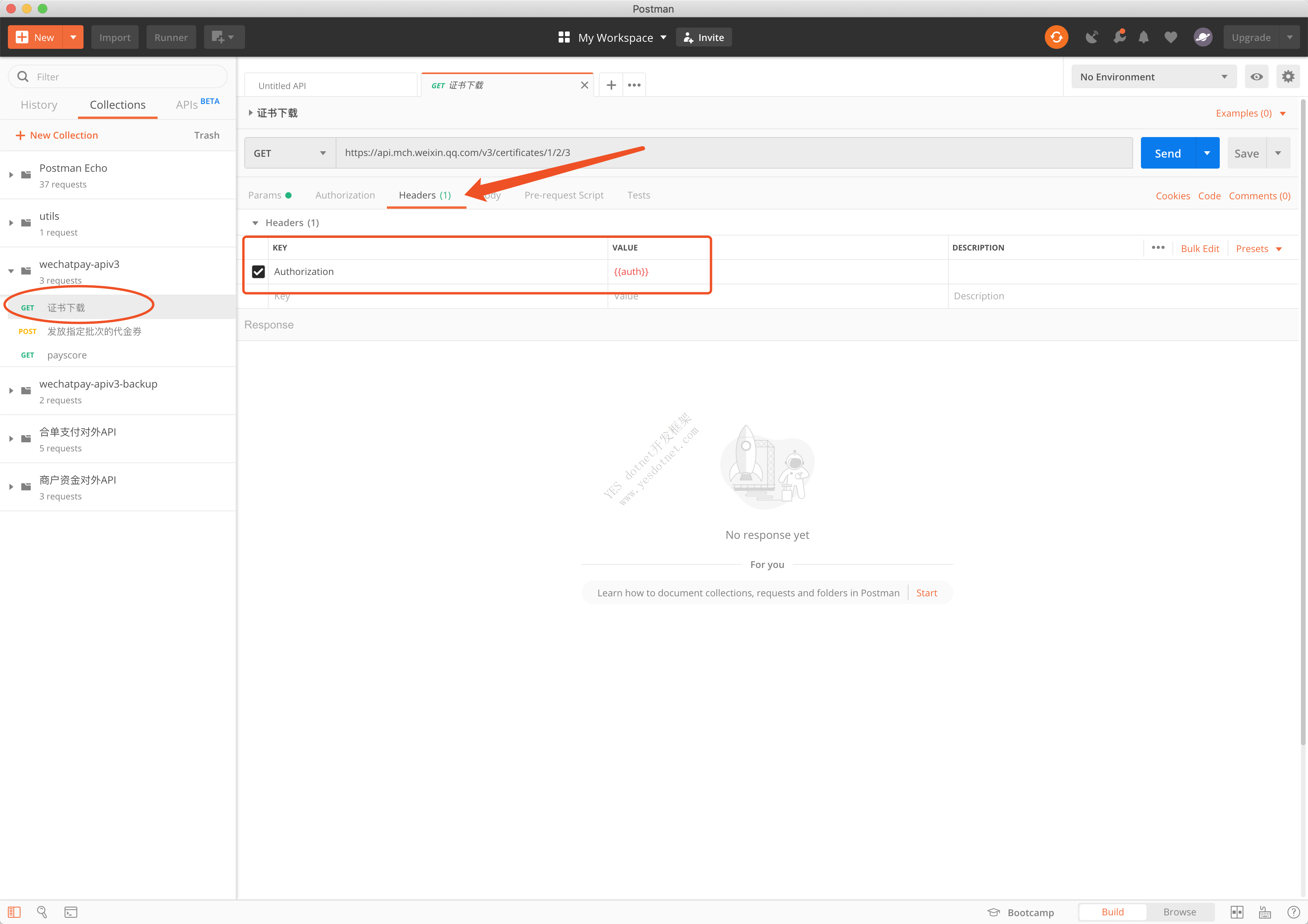Image resolution: width=1308 pixels, height=924 pixels.
Task: Click the empty header Key field
Action: pos(438,296)
